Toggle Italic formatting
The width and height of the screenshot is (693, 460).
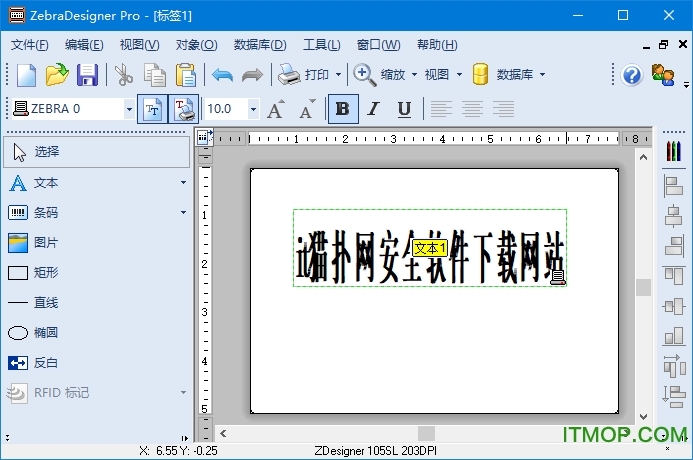(373, 109)
